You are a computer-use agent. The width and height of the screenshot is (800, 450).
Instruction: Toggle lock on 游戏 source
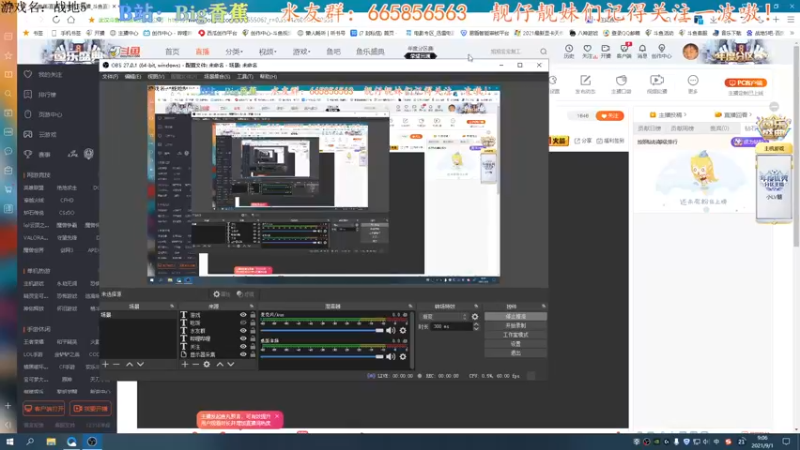tap(253, 315)
